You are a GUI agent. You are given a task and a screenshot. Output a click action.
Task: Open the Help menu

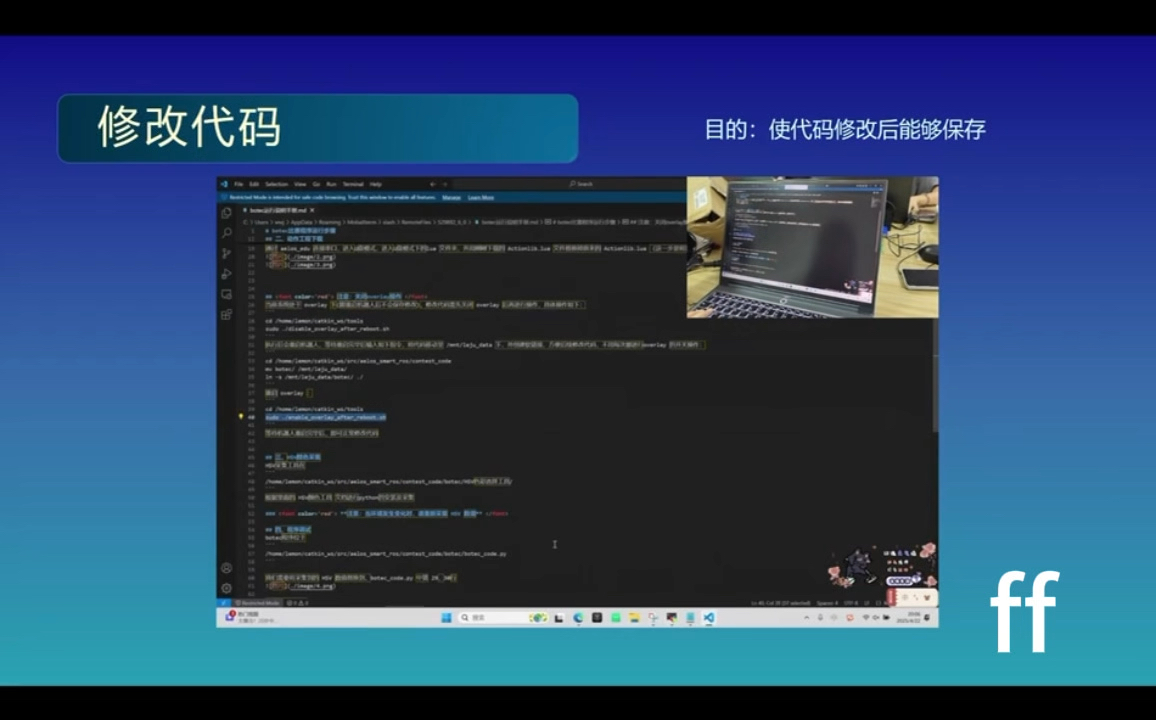376,184
